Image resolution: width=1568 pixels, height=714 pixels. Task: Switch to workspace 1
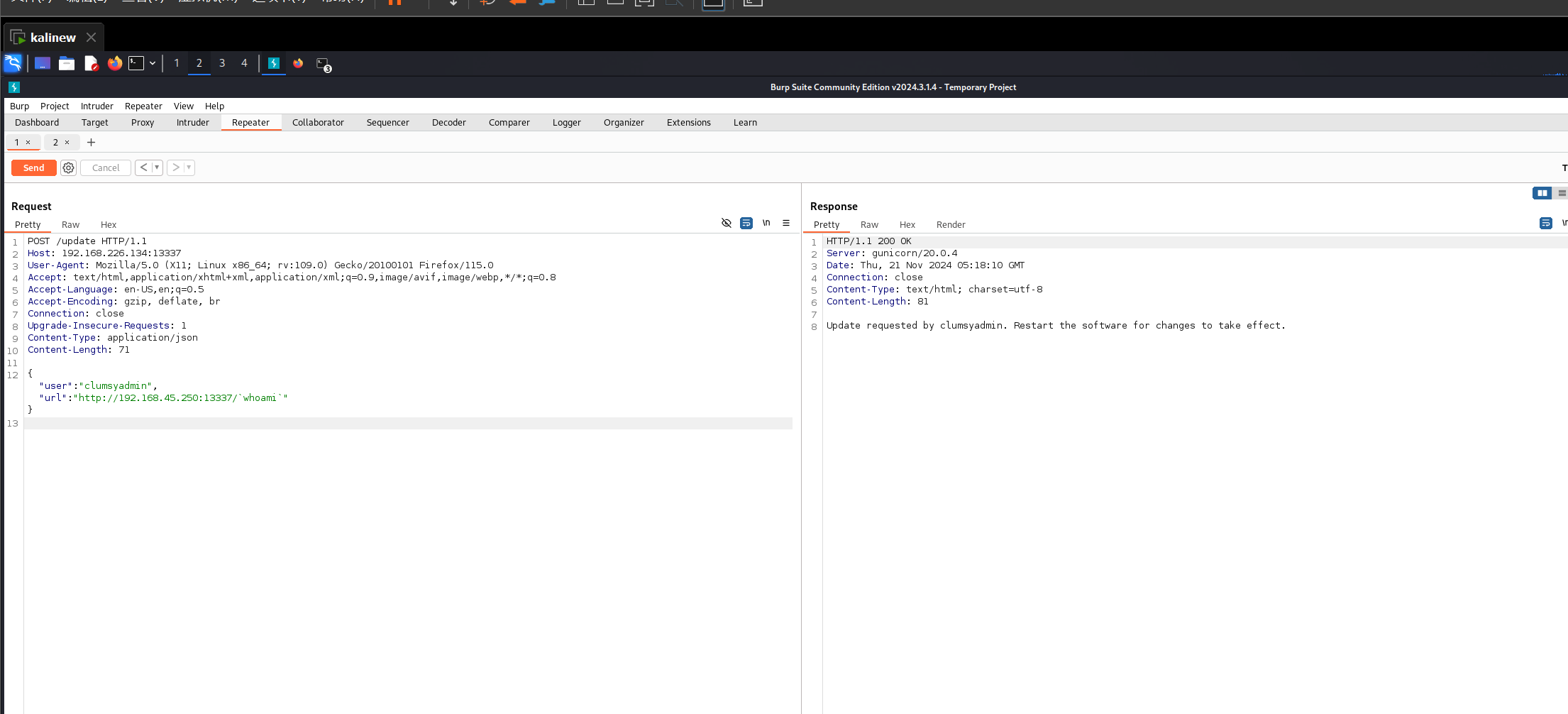177,63
